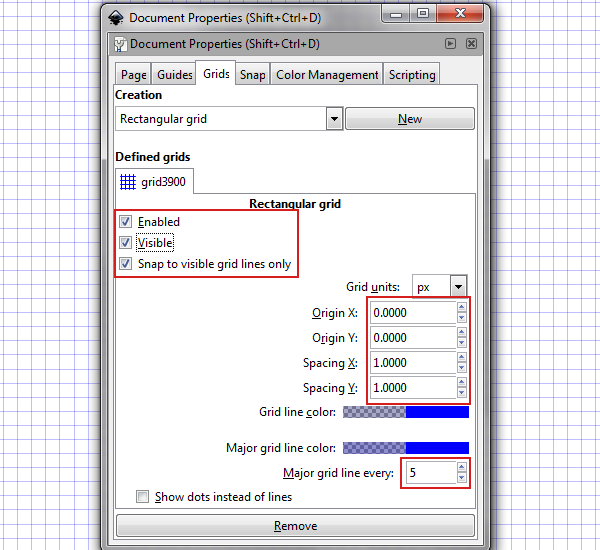
Task: Open the Grid units px dropdown
Action: (x=458, y=287)
